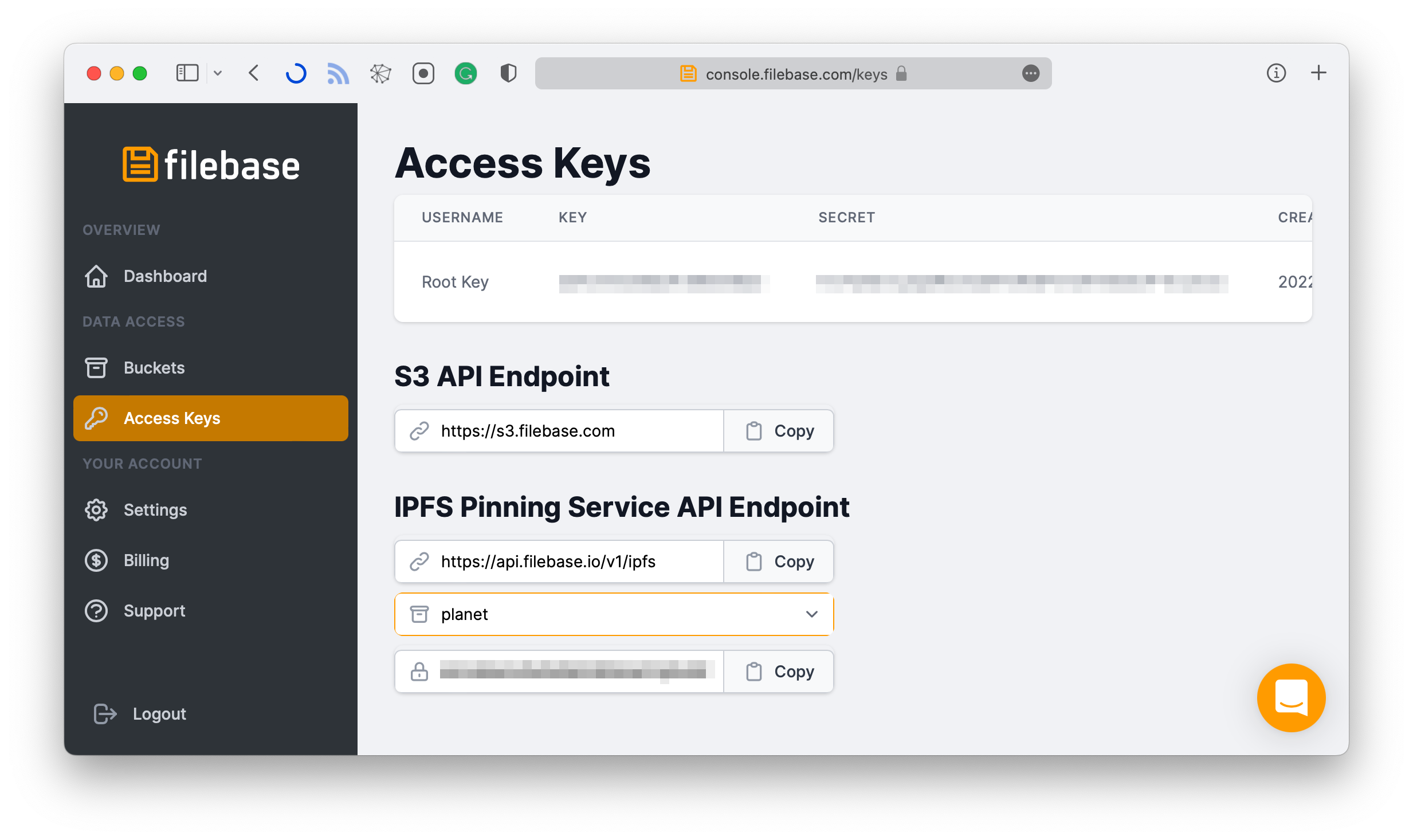Click the address bar showing console.filebase.com/keys
The width and height of the screenshot is (1413, 840).
(793, 73)
